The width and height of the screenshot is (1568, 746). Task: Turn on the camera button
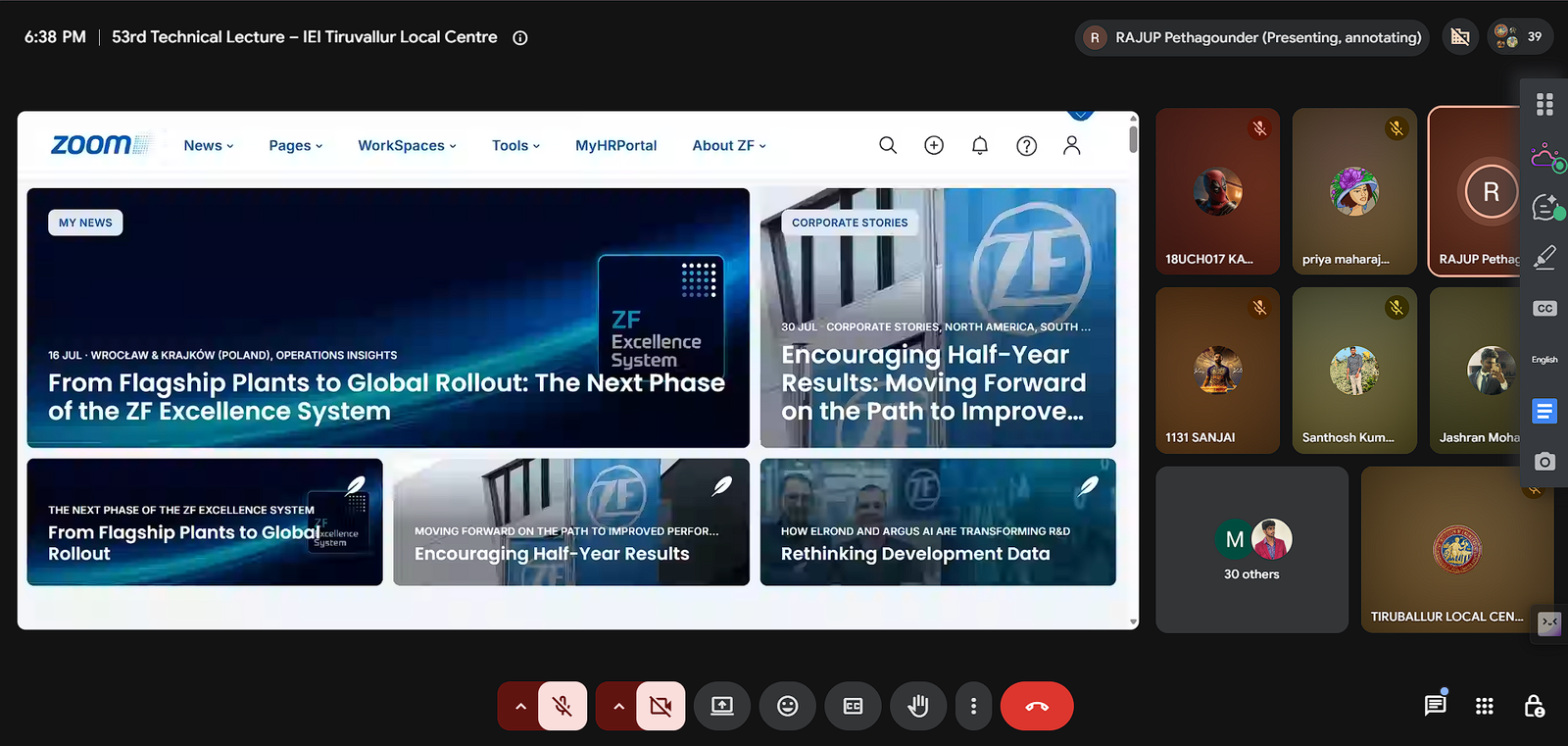pos(661,706)
